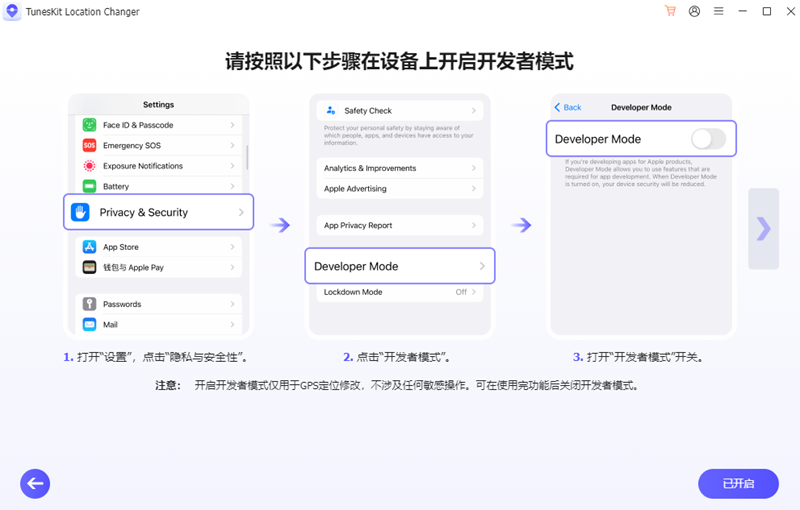The width and height of the screenshot is (800, 510).
Task: Click the Battery icon
Action: click(x=89, y=186)
